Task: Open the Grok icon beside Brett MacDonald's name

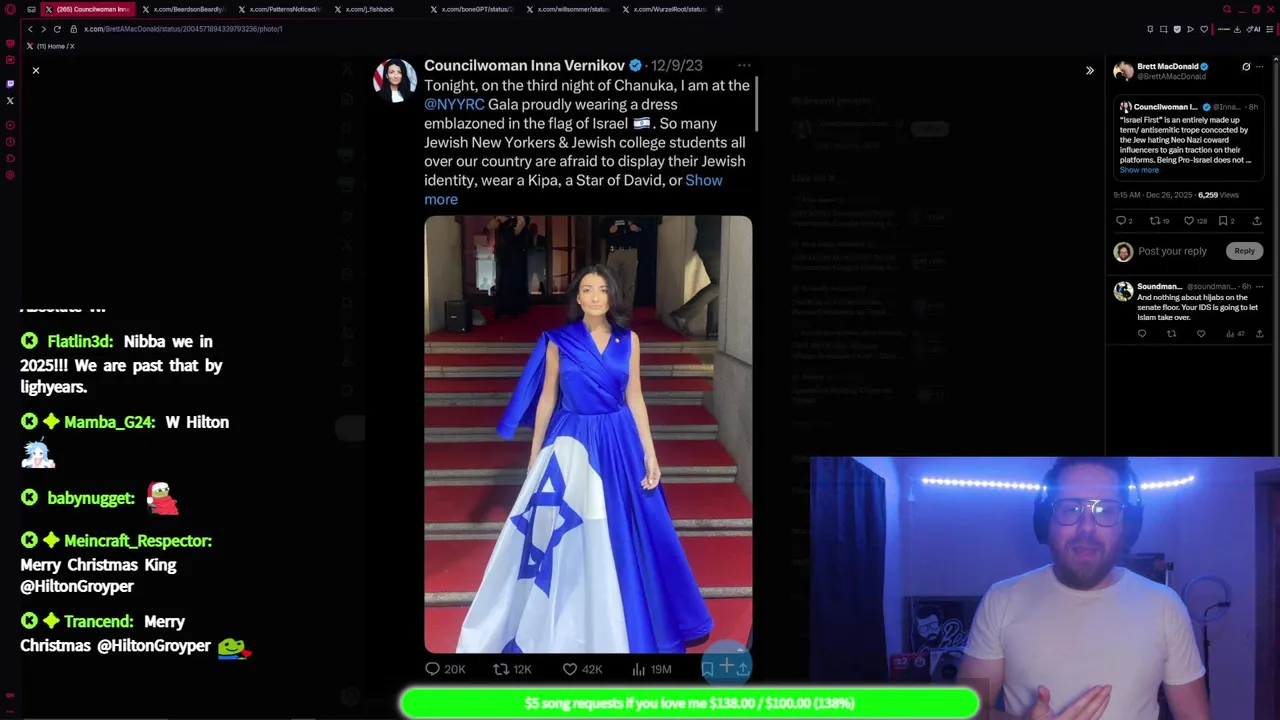Action: click(1246, 67)
